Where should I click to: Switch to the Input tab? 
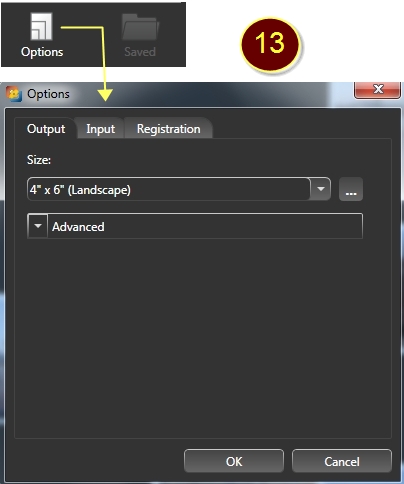pyautogui.click(x=100, y=129)
